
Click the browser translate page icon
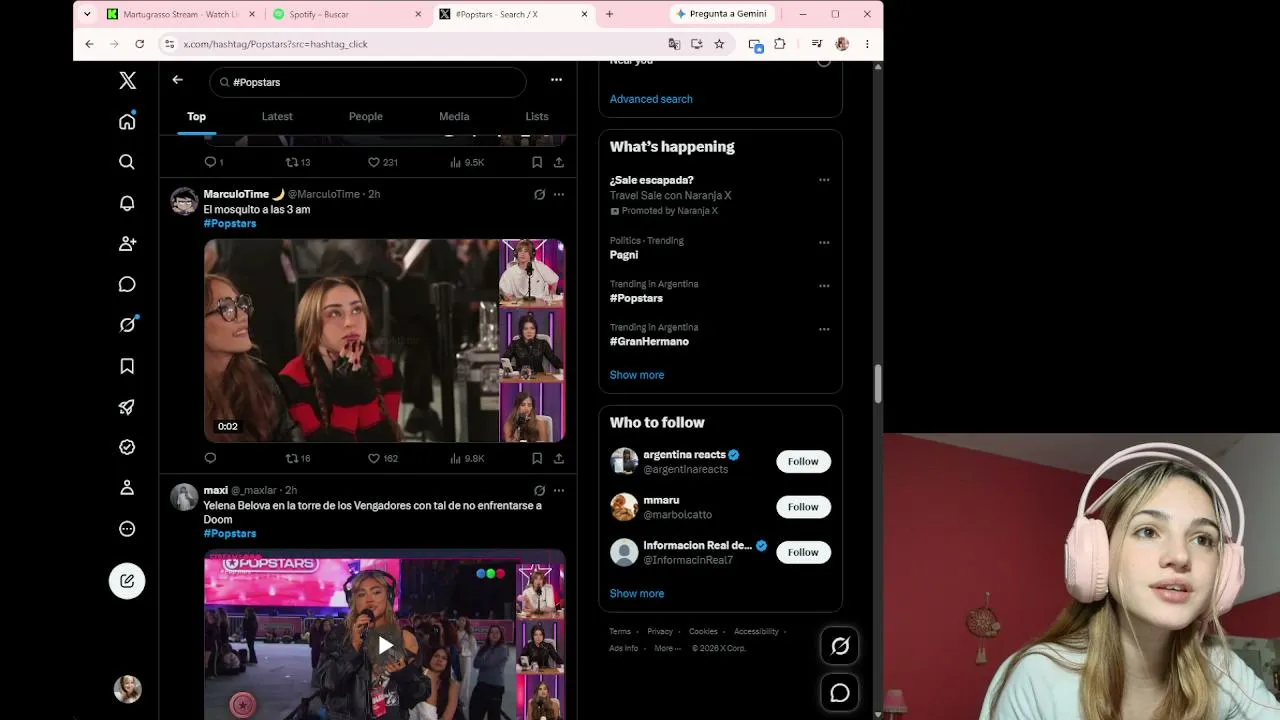pos(674,44)
